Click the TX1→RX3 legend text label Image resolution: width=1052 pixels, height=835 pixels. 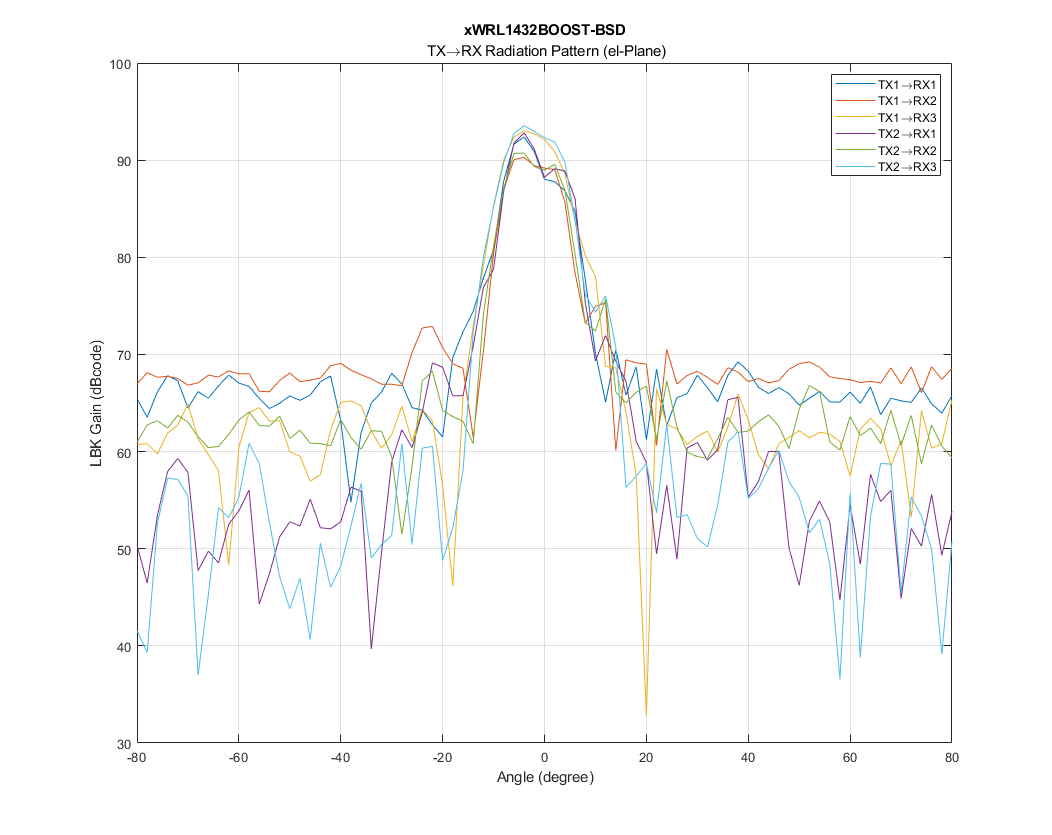(x=908, y=118)
